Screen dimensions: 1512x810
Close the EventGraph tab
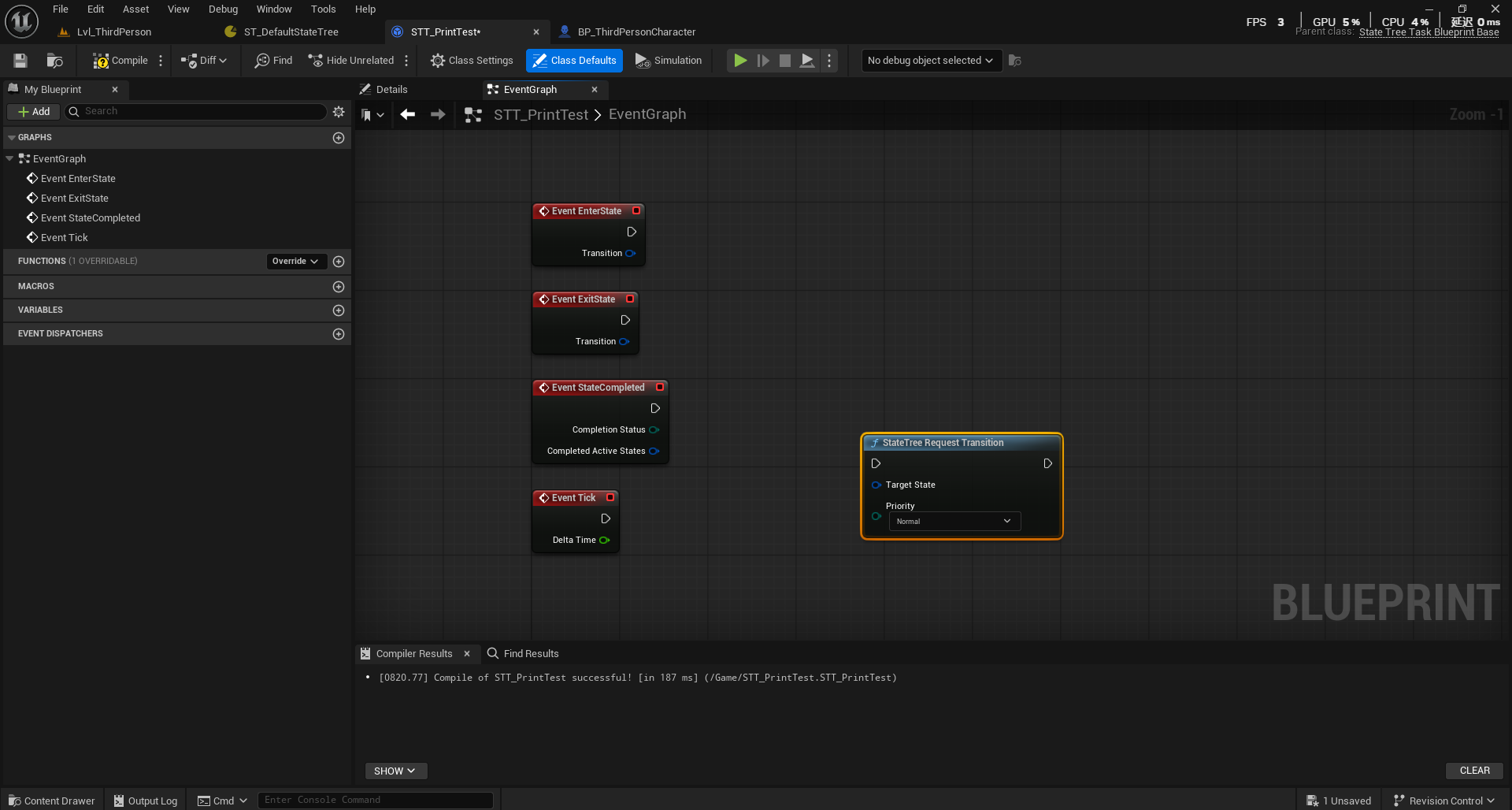click(x=595, y=90)
